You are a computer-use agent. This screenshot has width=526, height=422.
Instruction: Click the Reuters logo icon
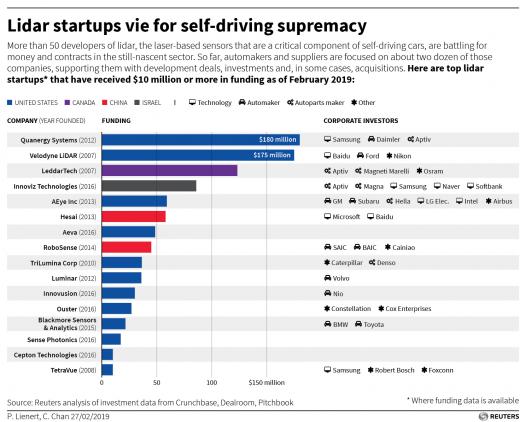click(x=483, y=416)
